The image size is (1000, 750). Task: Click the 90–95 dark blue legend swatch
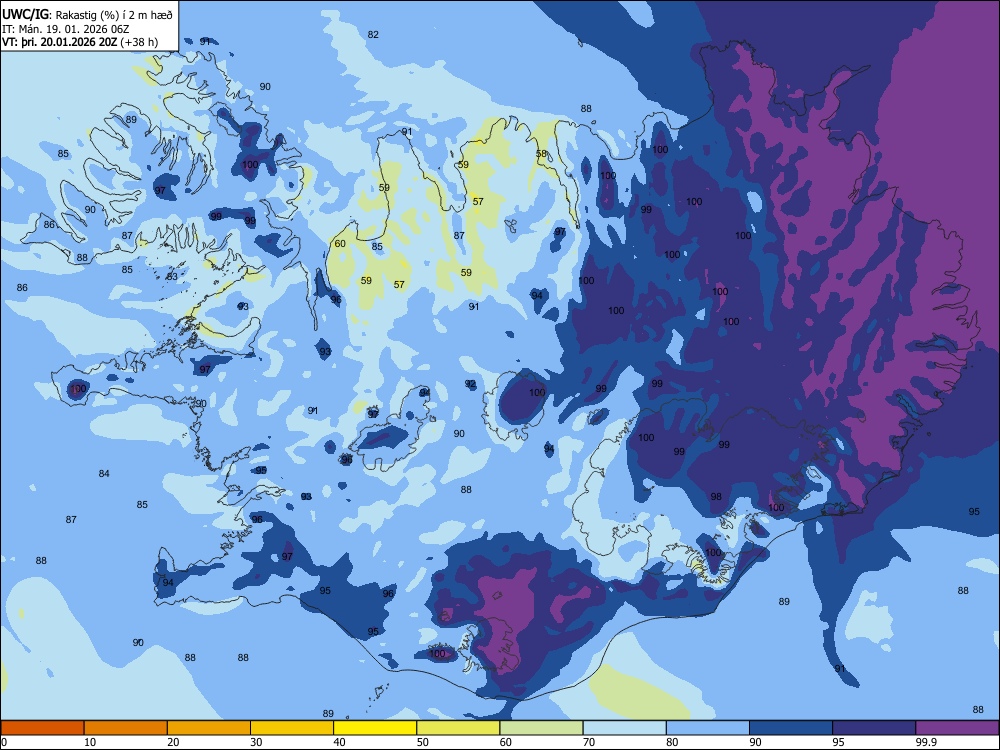791,728
